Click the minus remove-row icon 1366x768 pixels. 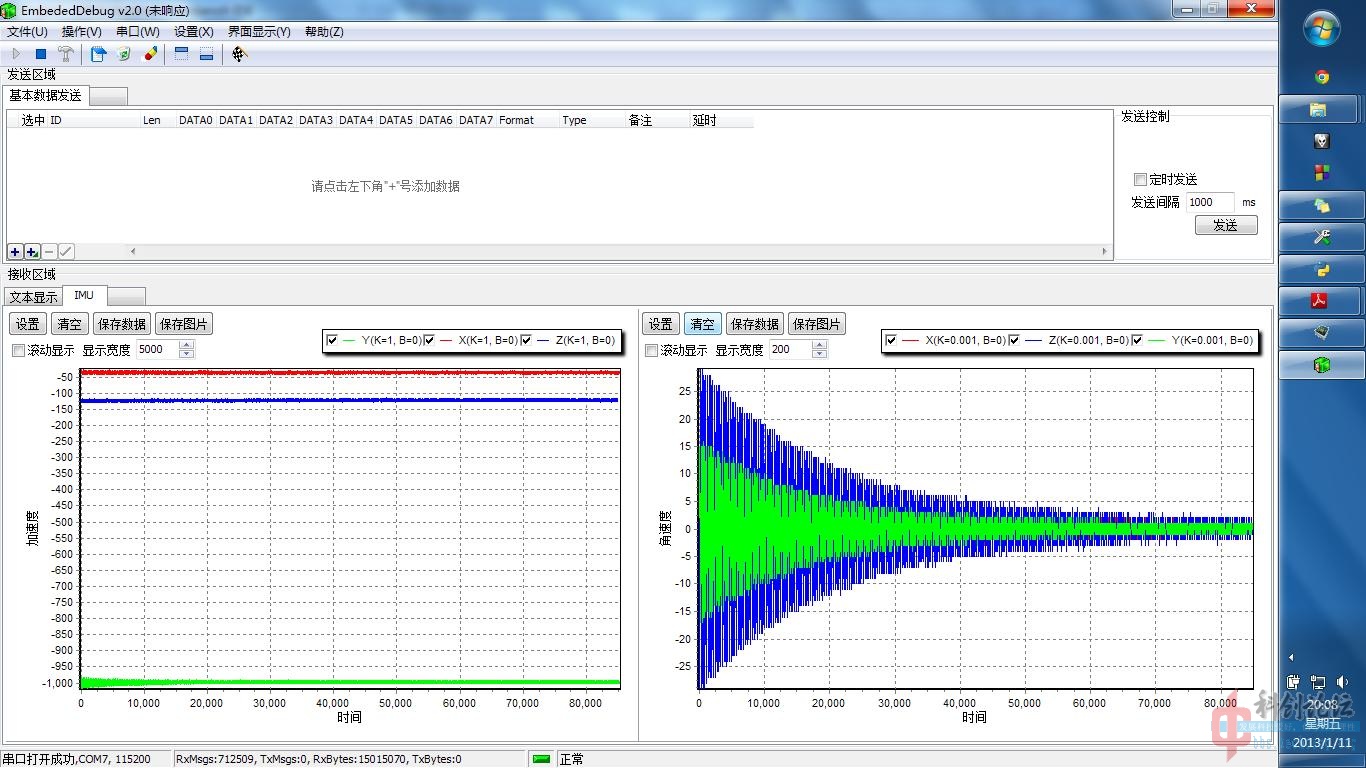click(49, 252)
